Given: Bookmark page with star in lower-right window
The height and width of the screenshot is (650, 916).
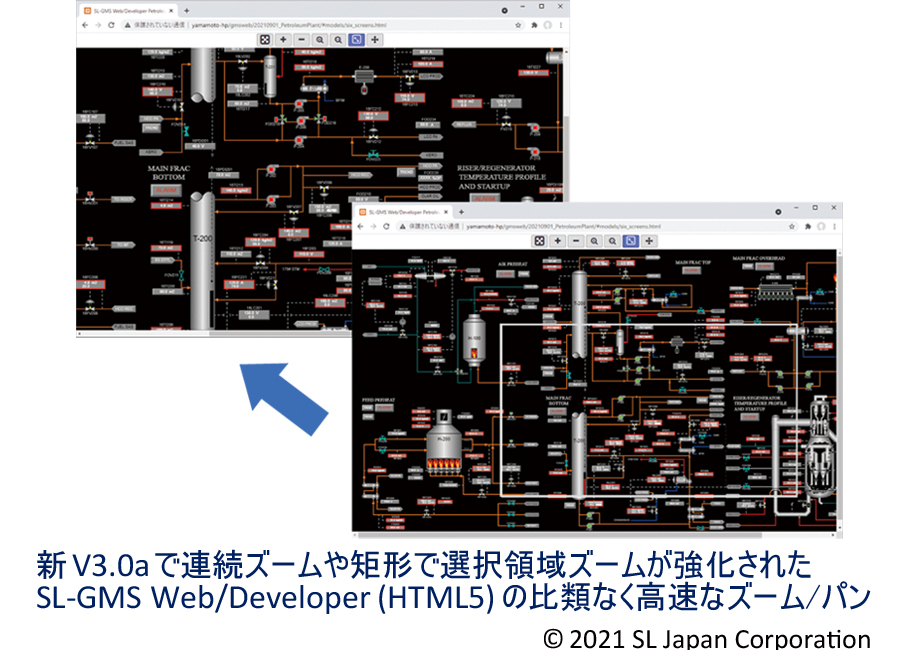Looking at the screenshot, I should [792, 226].
